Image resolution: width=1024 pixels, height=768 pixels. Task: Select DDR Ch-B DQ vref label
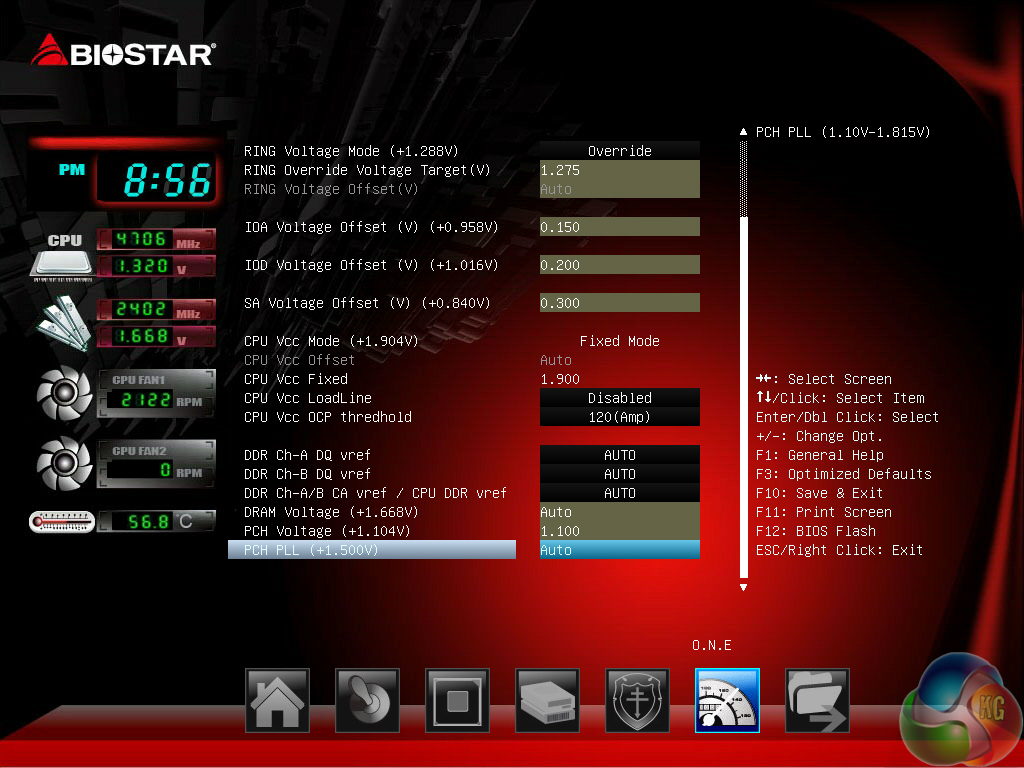(x=307, y=473)
